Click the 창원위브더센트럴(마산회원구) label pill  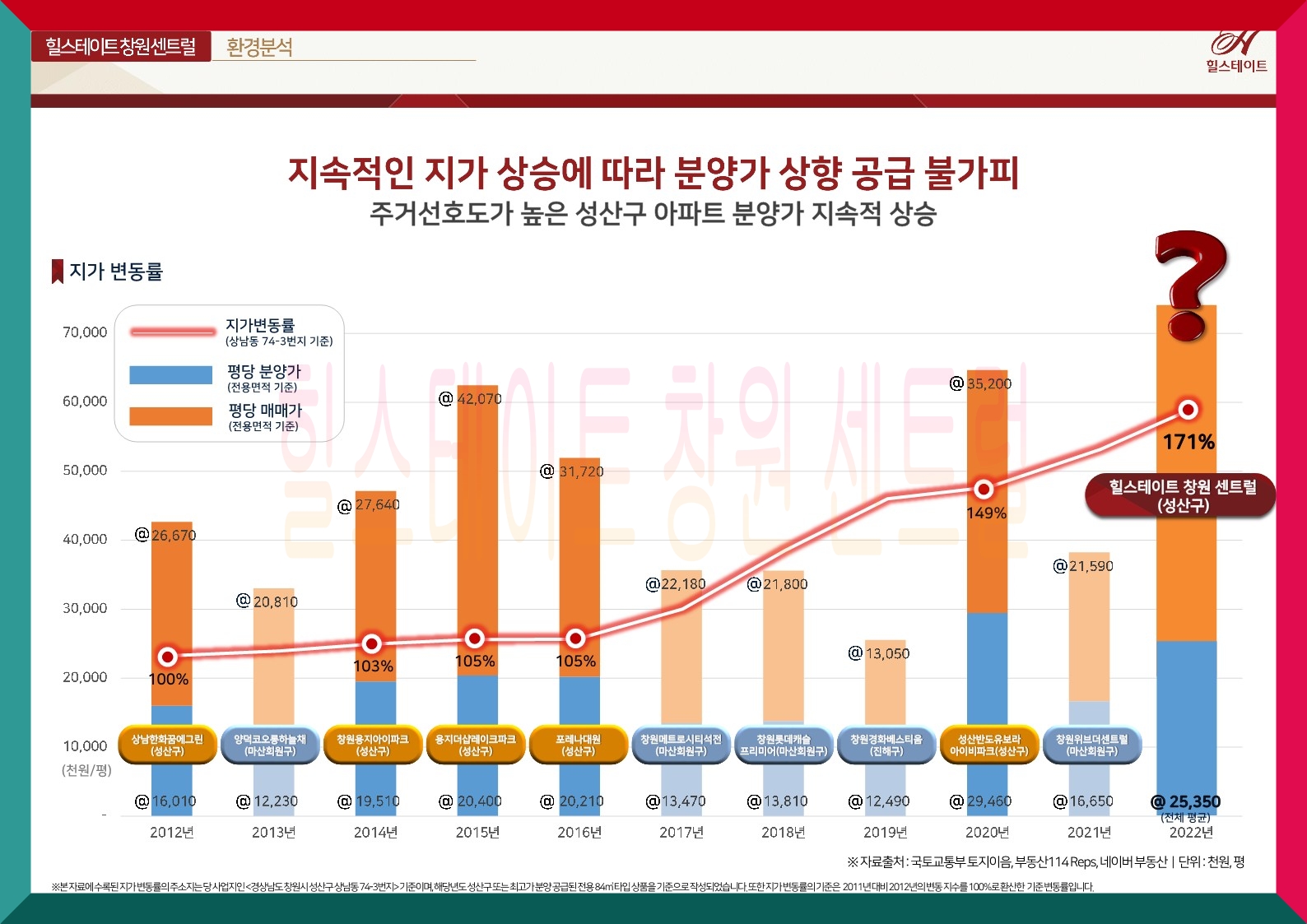pos(1092,745)
